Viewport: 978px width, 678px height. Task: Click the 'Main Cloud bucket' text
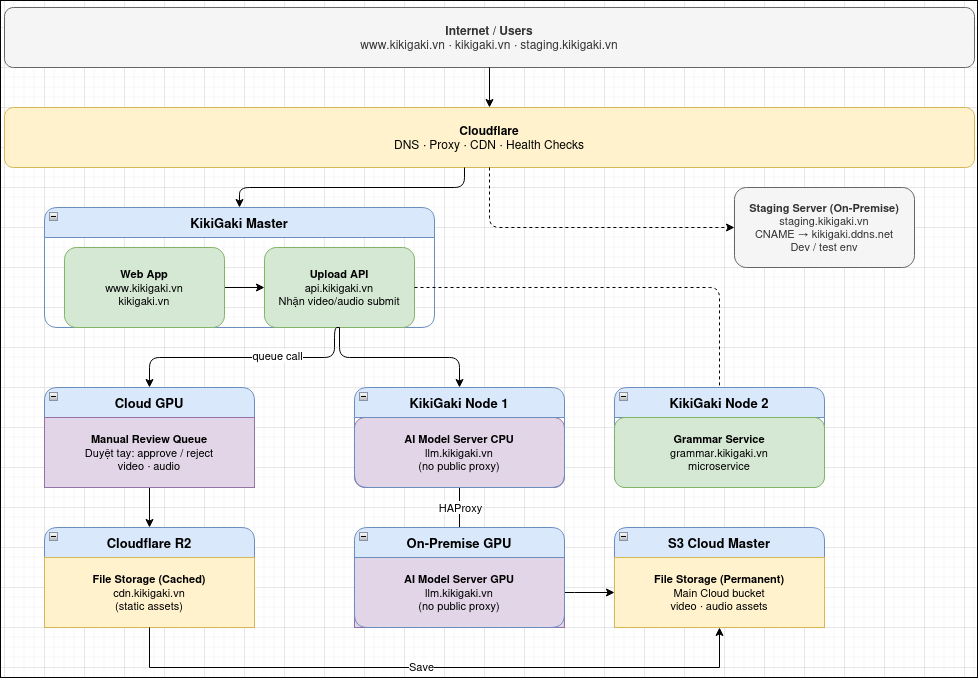719,593
